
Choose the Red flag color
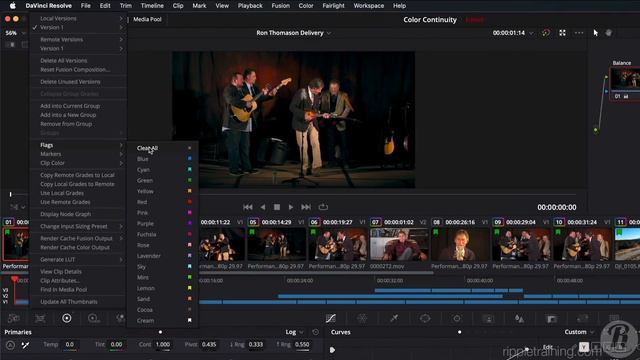pyautogui.click(x=163, y=202)
